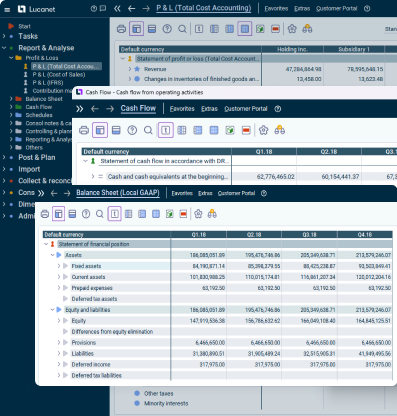
Task: Click the favorites star badge in the Balance Sheet toolbar
Action: point(198,214)
